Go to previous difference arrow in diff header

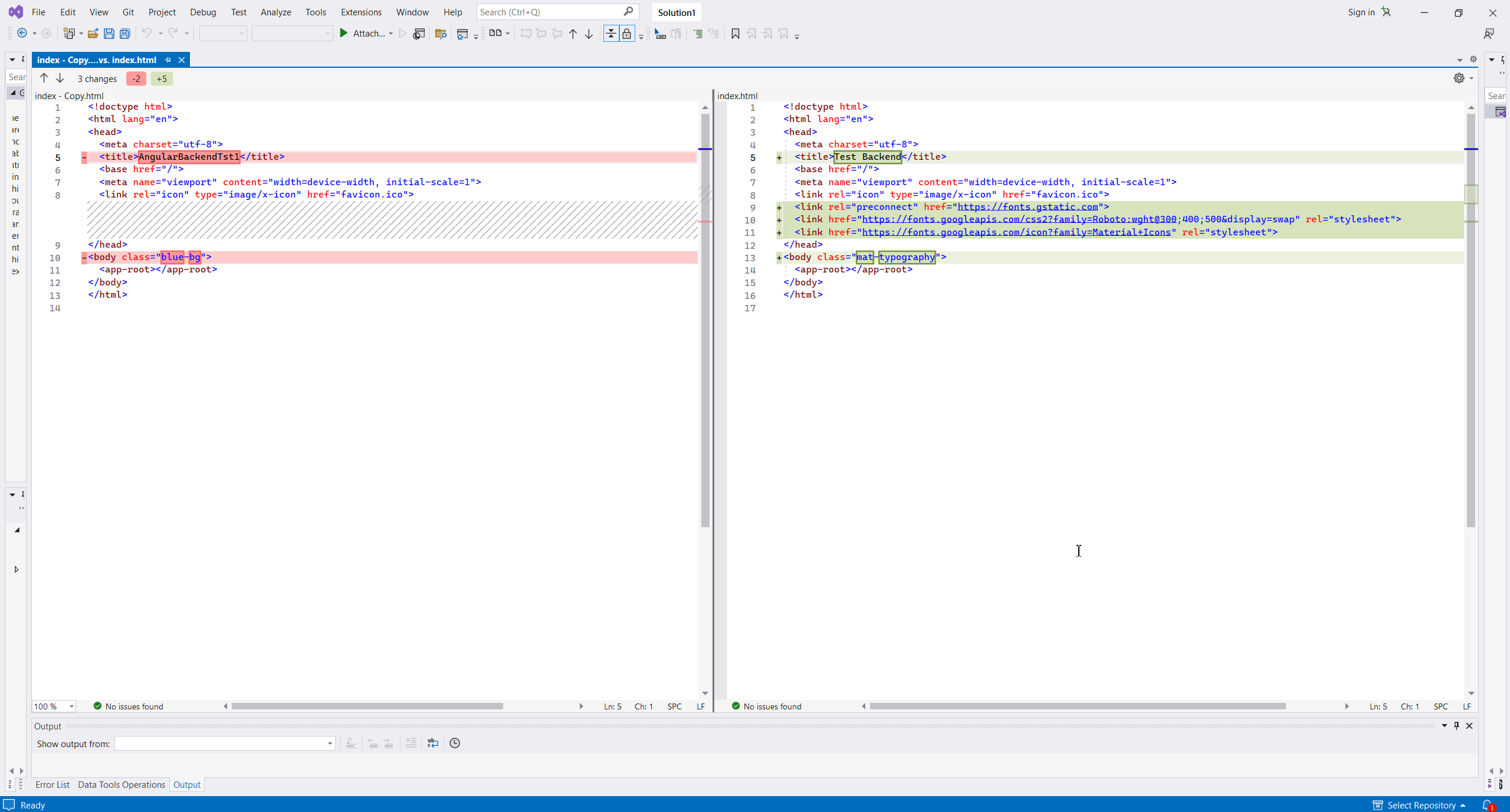44,78
